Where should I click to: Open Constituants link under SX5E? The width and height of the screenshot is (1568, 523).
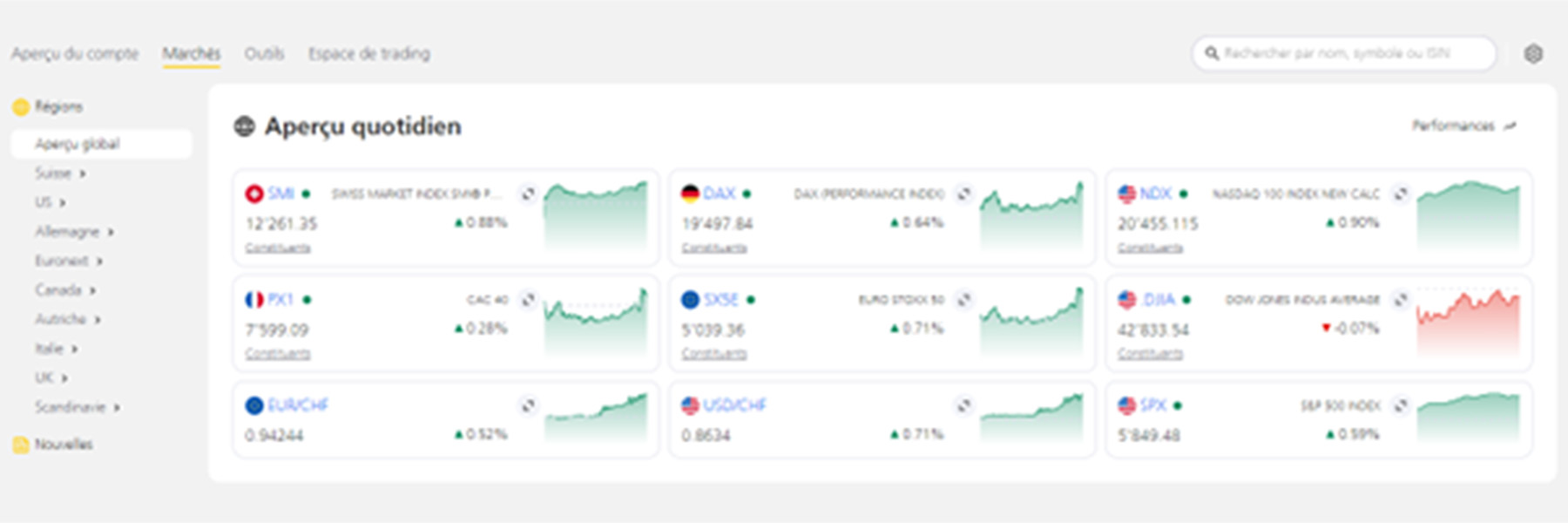coord(714,354)
